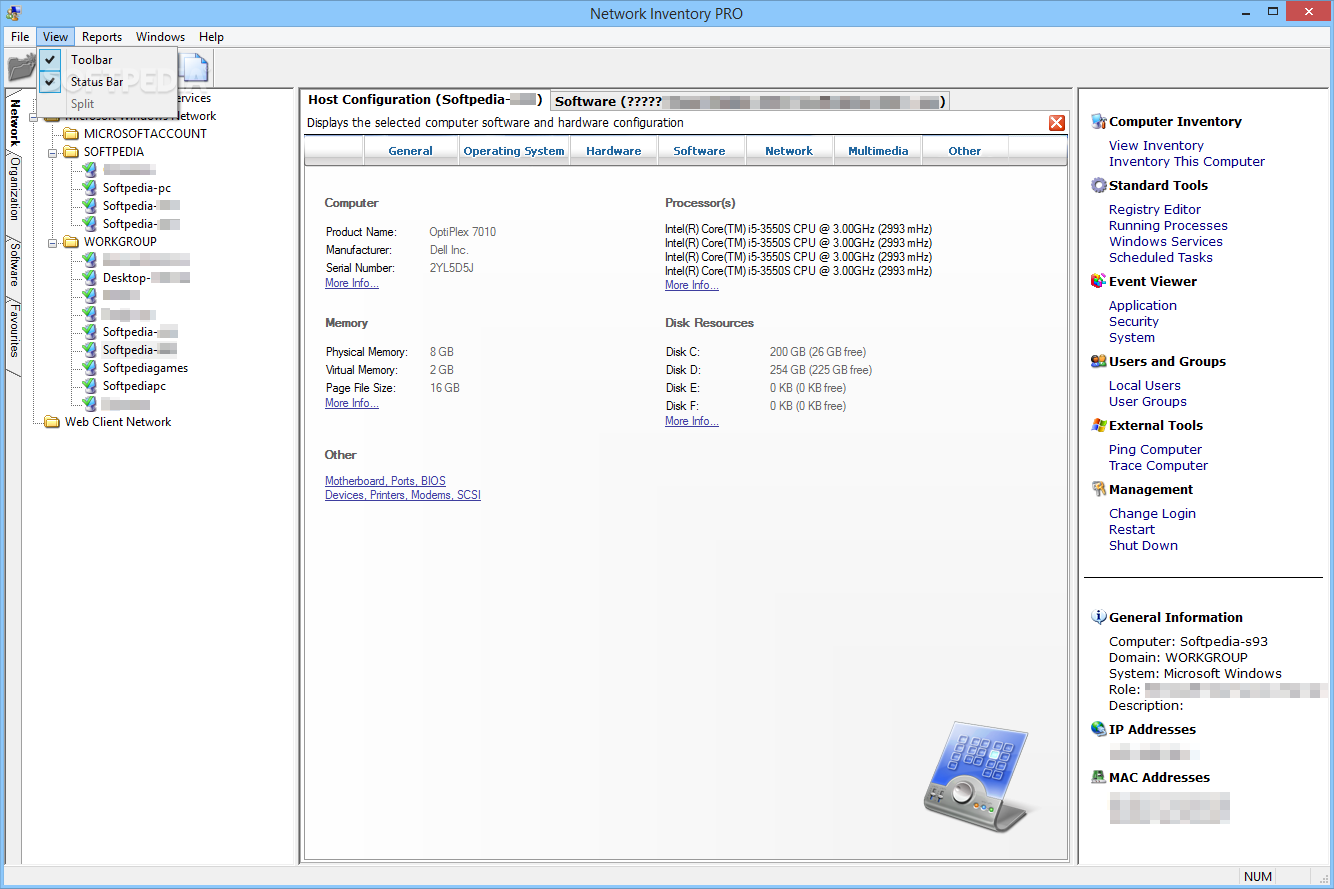Screen dimensions: 1334x889
Task: Click Inventory This Computer link
Action: [x=1187, y=162]
